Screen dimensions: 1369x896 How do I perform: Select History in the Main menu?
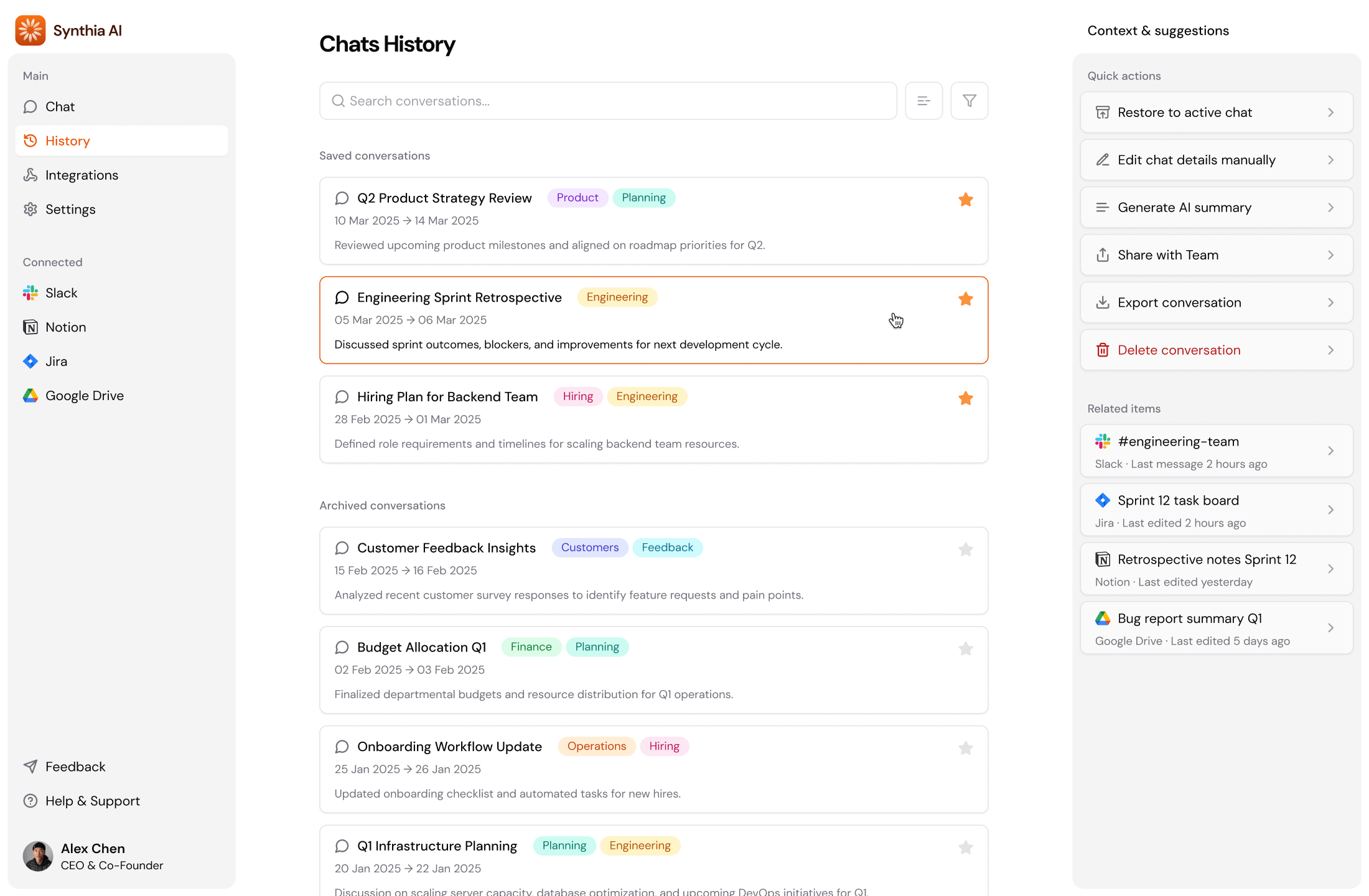tap(67, 141)
